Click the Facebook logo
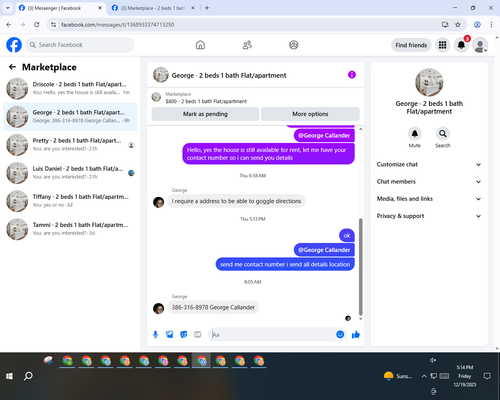This screenshot has width=500, height=400. point(14,45)
